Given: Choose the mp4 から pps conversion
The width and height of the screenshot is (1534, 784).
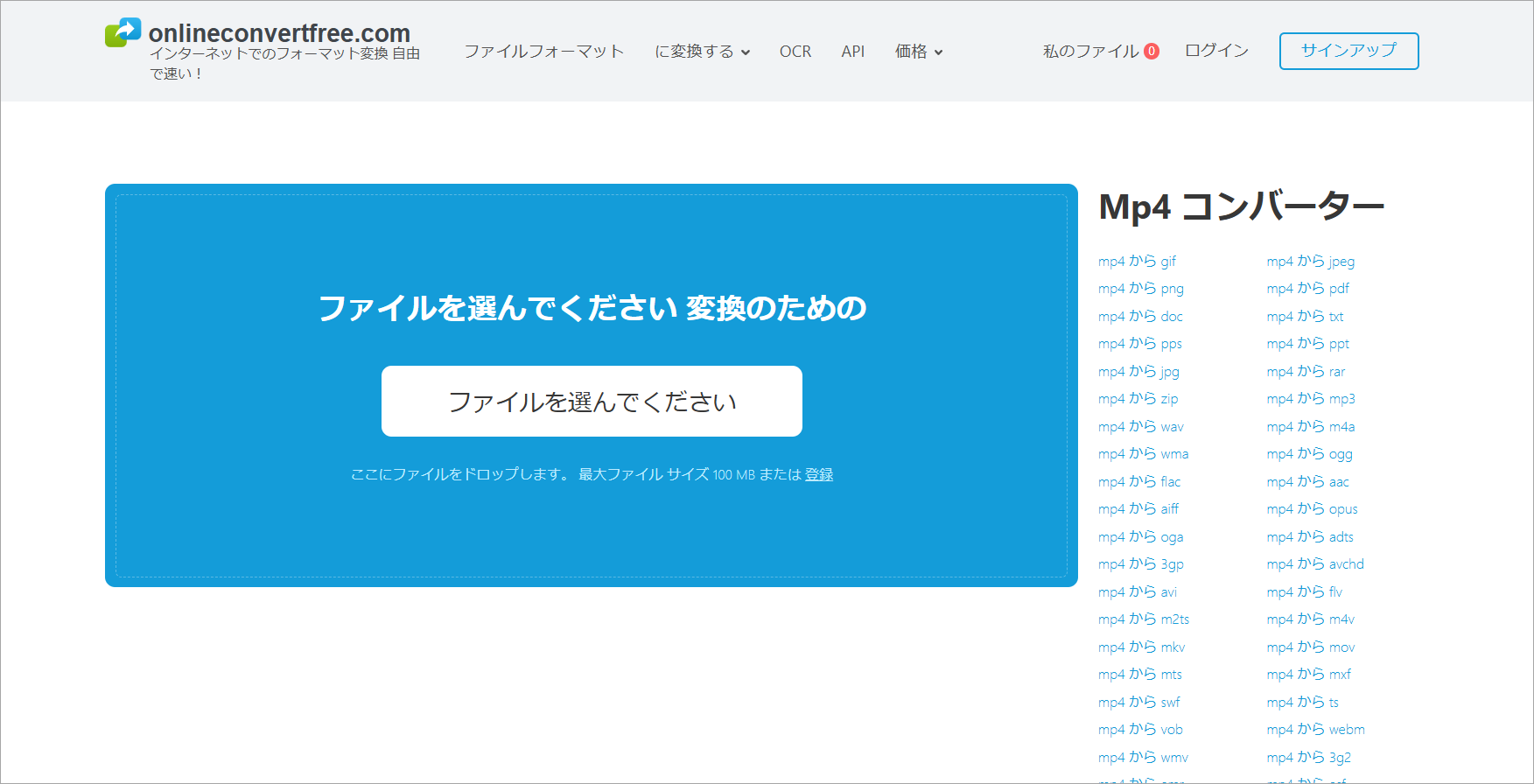Looking at the screenshot, I should pyautogui.click(x=1139, y=343).
